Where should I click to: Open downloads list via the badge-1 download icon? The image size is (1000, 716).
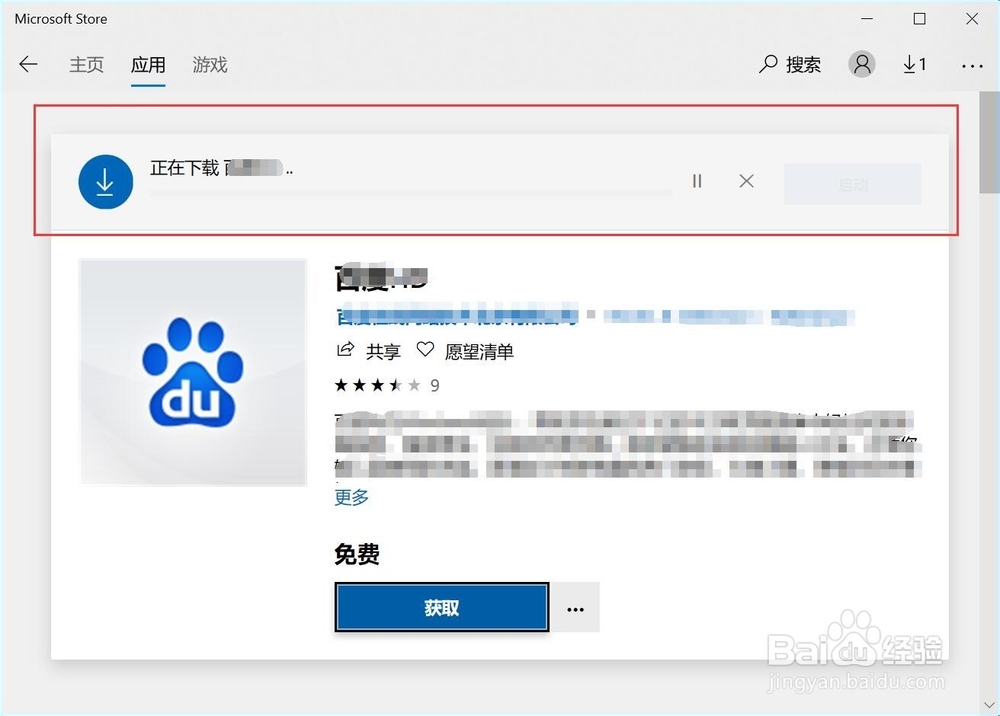tap(912, 64)
